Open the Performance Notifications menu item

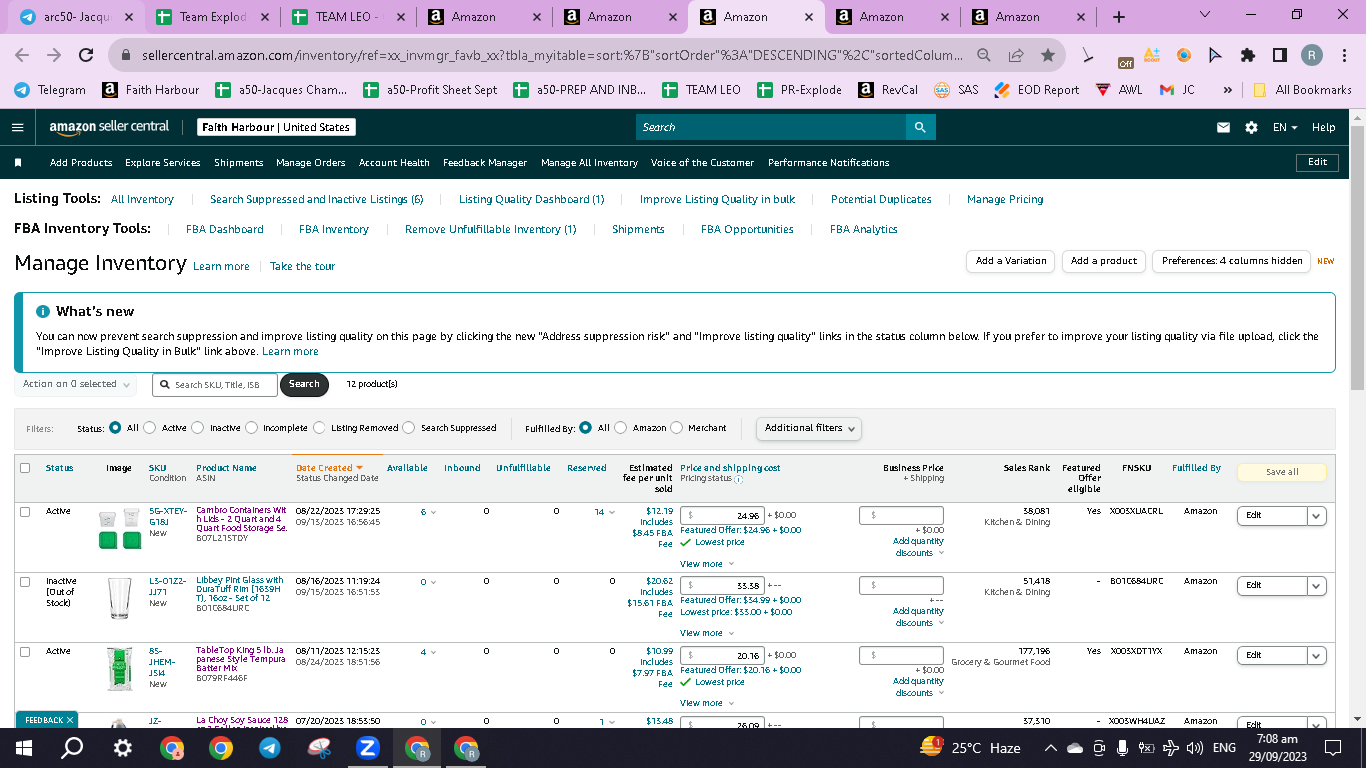pyautogui.click(x=828, y=162)
